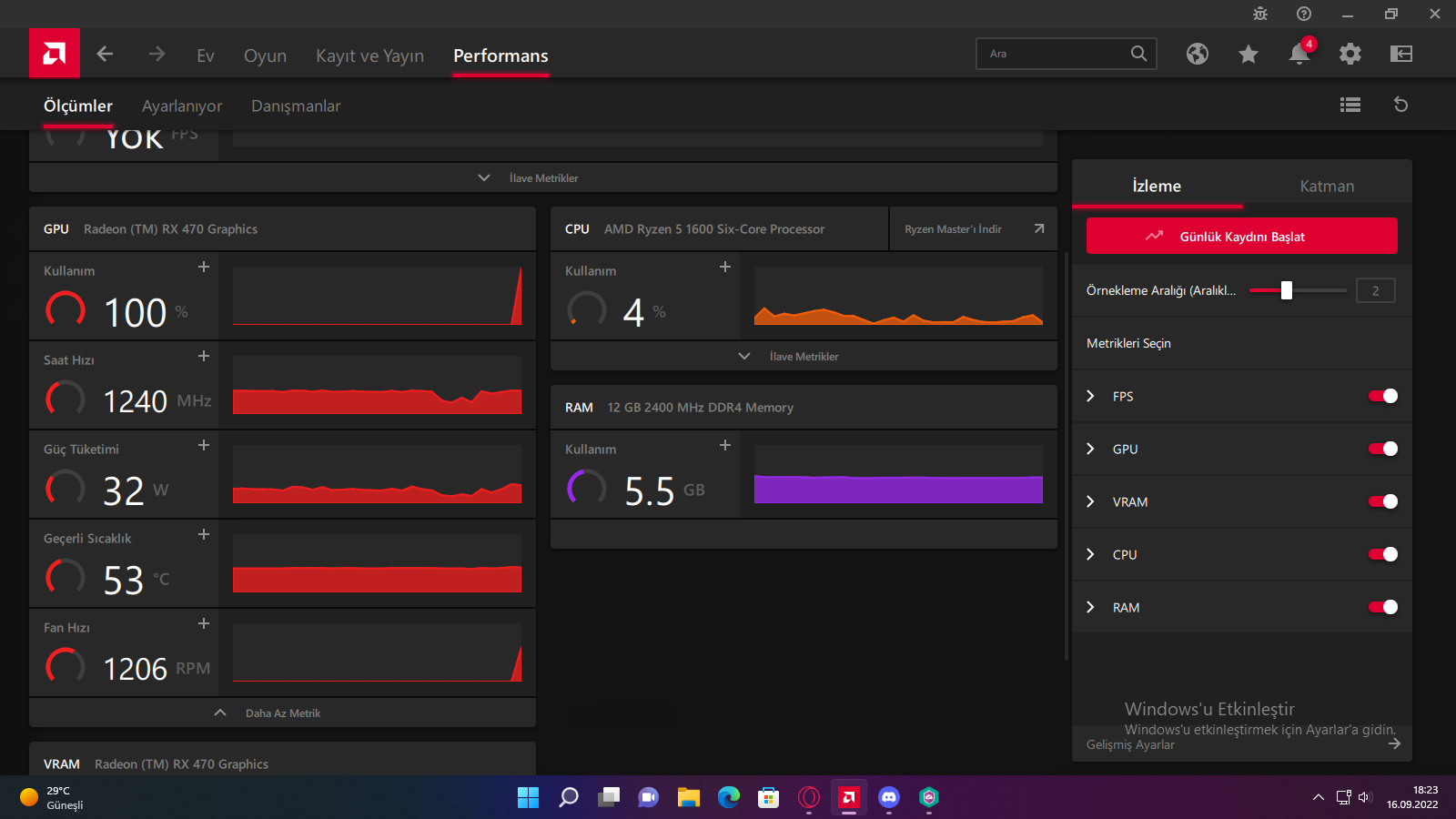
Task: Select the İzleme tab
Action: [x=1157, y=186]
